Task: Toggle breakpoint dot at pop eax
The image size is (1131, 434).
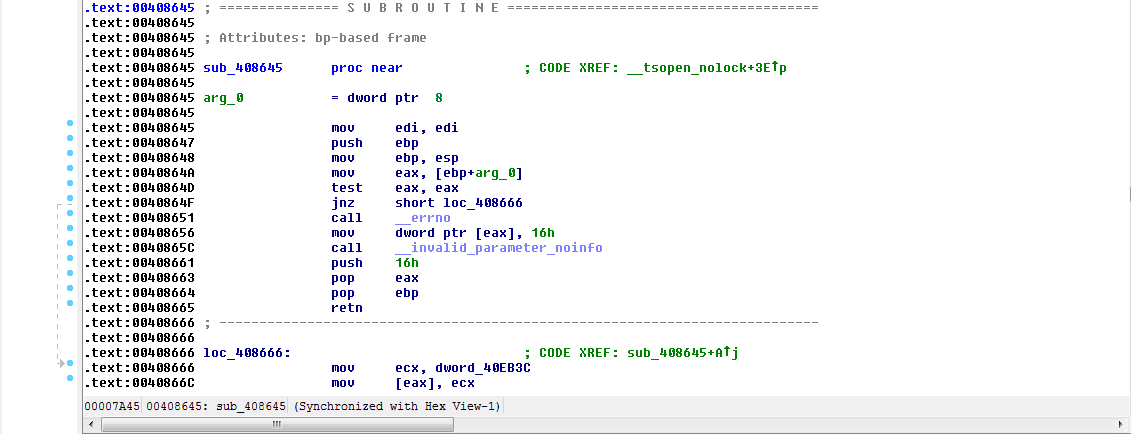Action: click(x=70, y=273)
